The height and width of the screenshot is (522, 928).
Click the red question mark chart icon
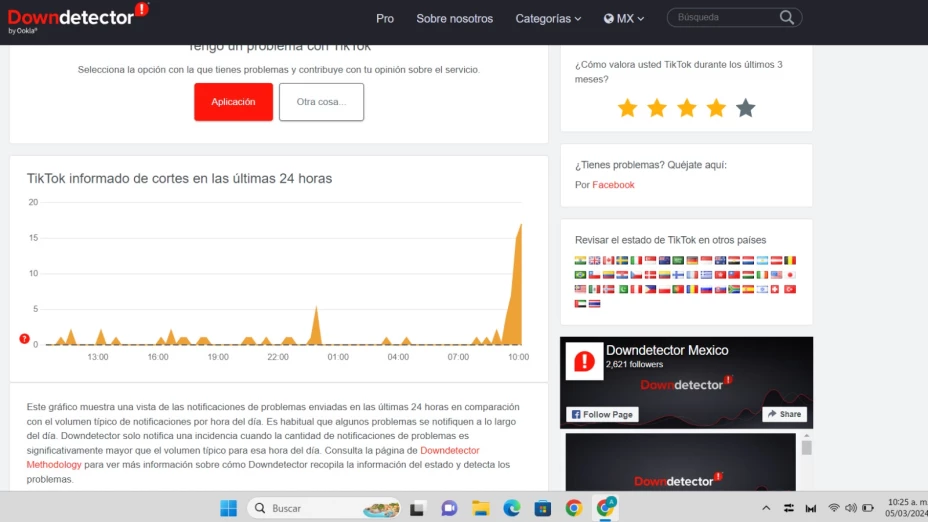click(x=24, y=339)
